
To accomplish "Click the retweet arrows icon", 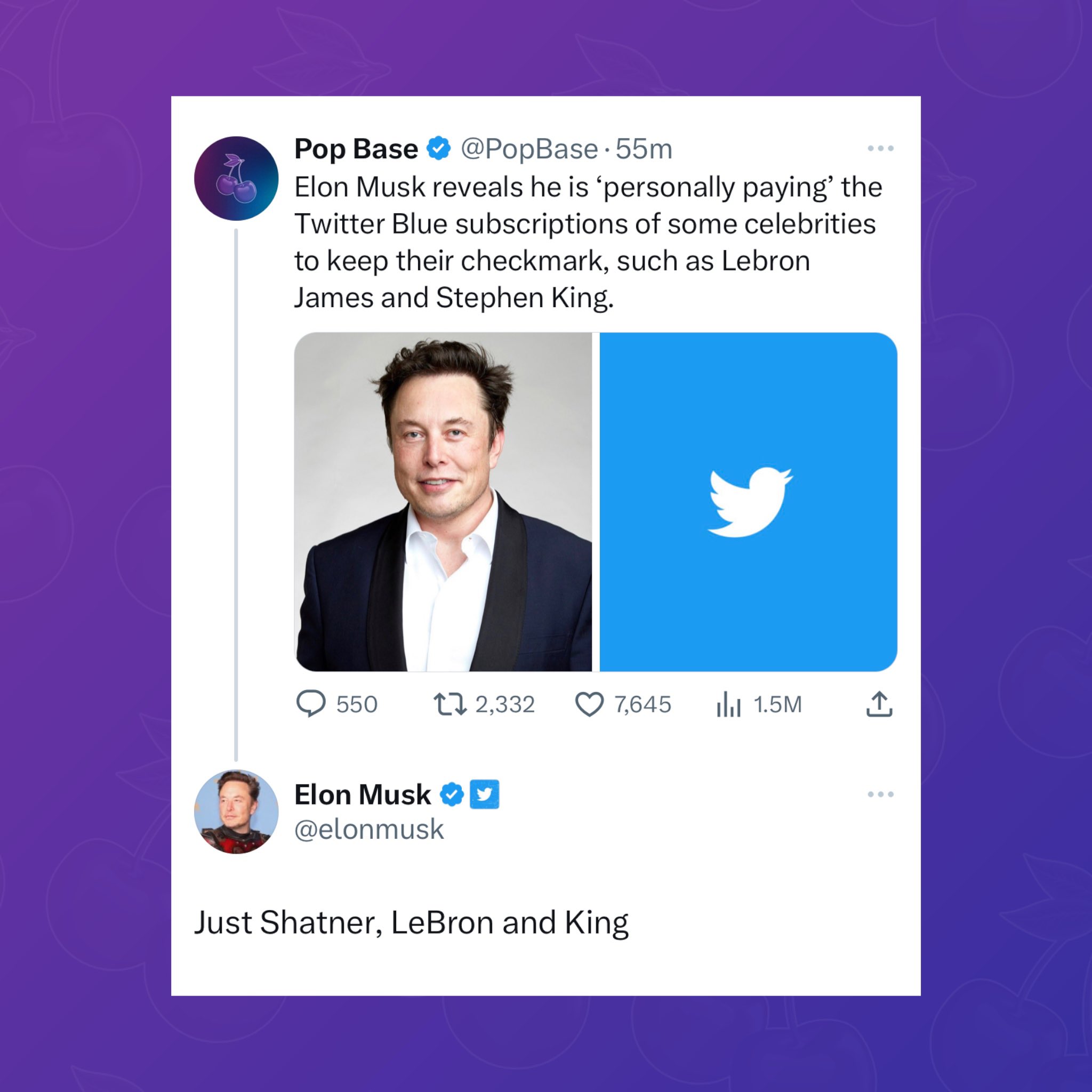I will pyautogui.click(x=449, y=704).
